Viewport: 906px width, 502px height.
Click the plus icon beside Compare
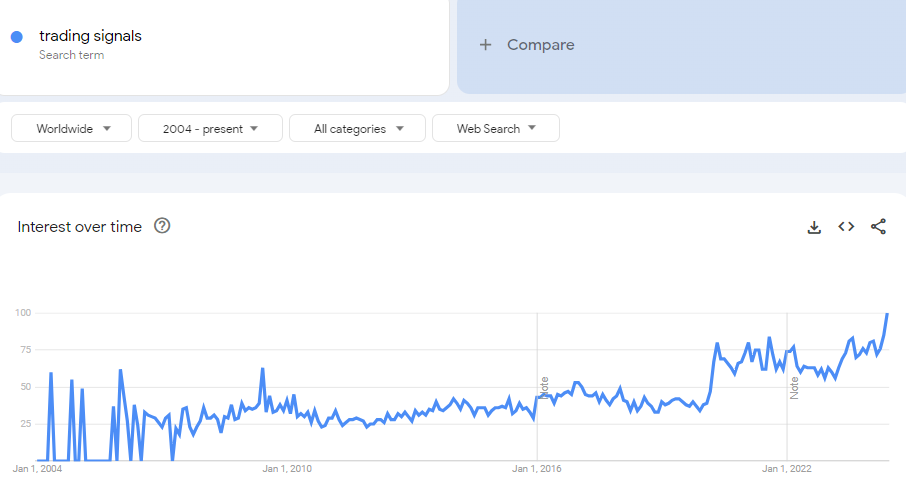pos(485,45)
